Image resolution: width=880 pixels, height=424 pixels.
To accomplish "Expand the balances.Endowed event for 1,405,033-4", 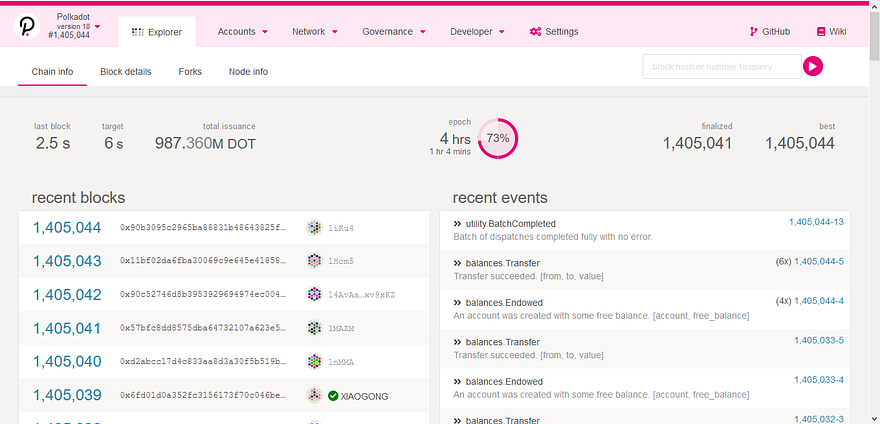I will [457, 382].
